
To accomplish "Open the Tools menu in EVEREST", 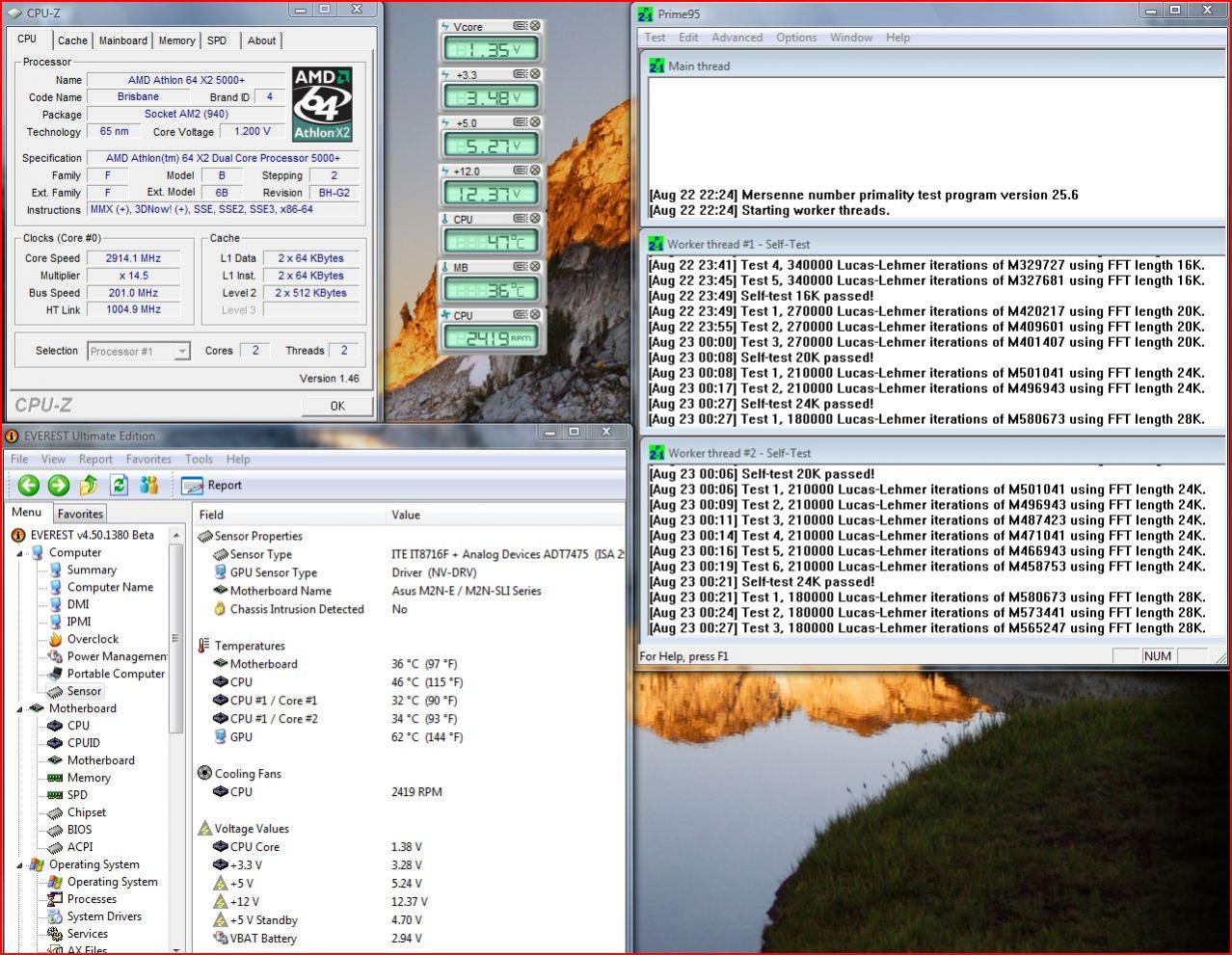I will [199, 460].
